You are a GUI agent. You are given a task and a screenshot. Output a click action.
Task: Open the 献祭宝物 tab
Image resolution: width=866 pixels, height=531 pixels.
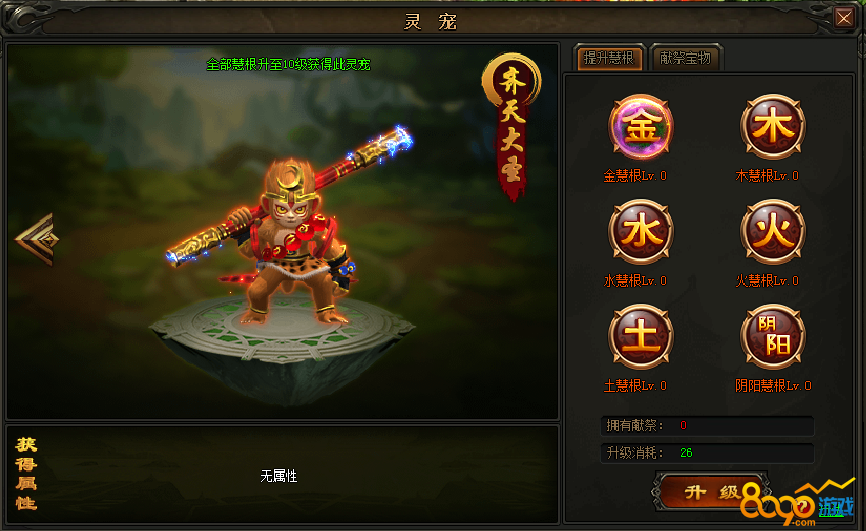click(x=685, y=57)
